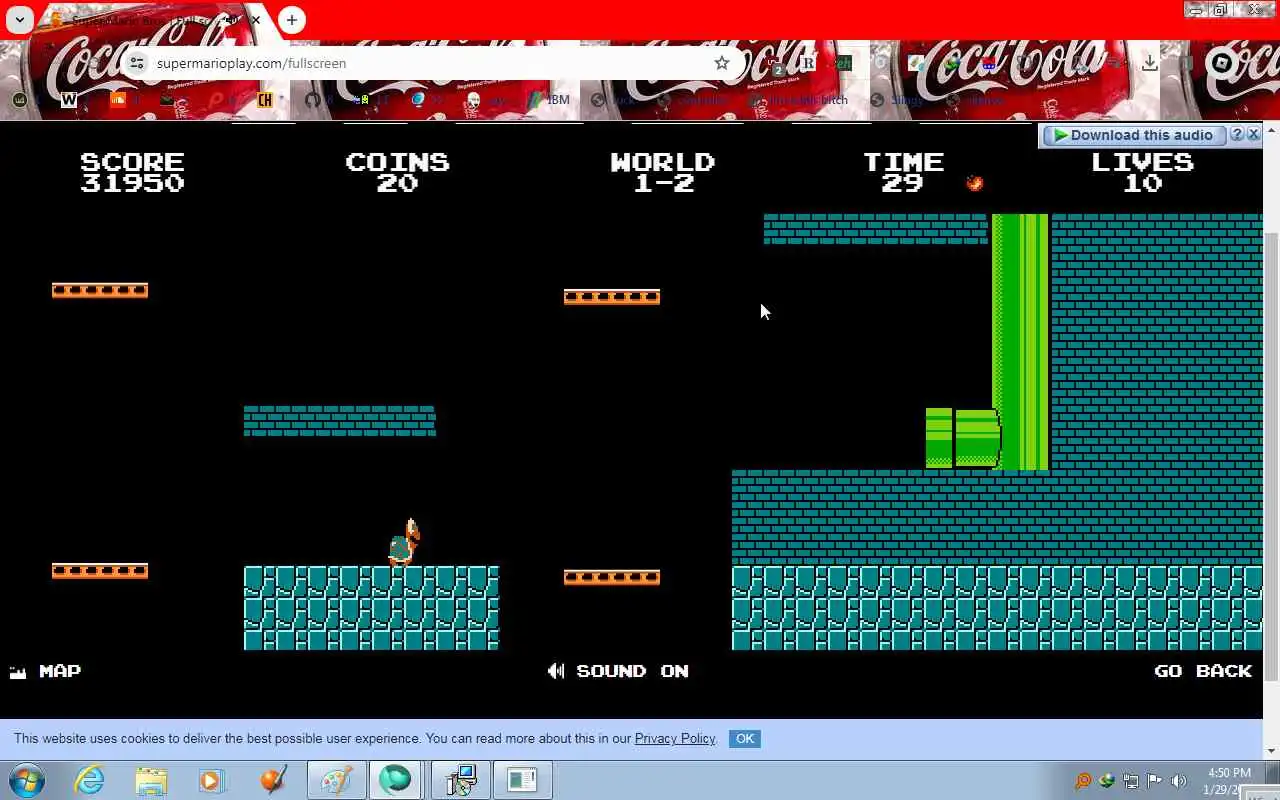Image resolution: width=1280 pixels, height=800 pixels.
Task: Switch to the active browser taskbar icon
Action: tap(396, 780)
